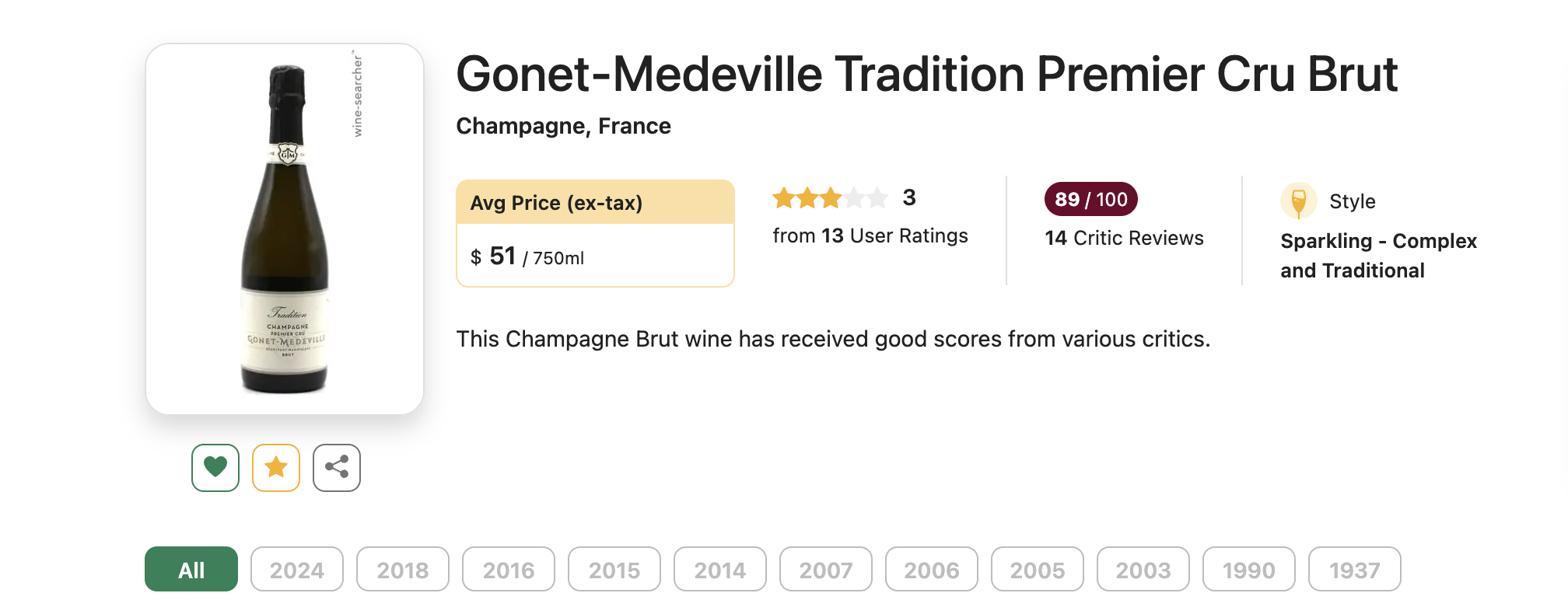Click the share icon button
Viewport: 1568px width, 614px height.
tap(337, 467)
